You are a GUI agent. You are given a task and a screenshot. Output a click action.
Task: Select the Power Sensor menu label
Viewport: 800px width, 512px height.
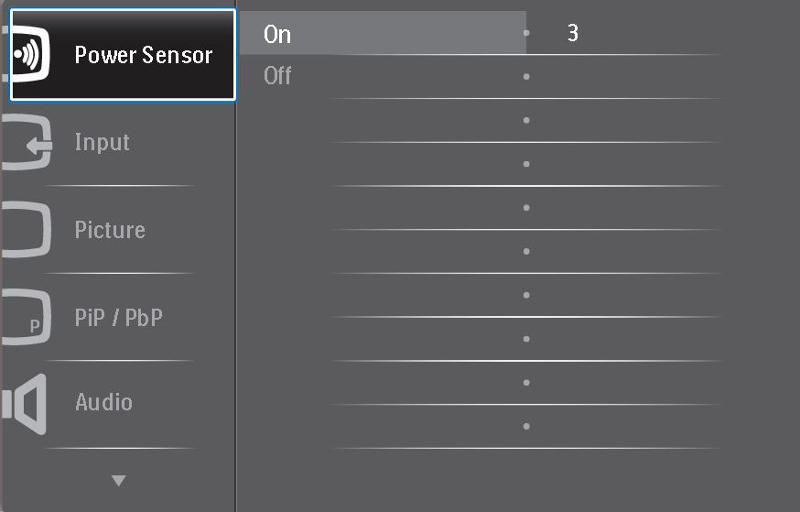tap(143, 55)
